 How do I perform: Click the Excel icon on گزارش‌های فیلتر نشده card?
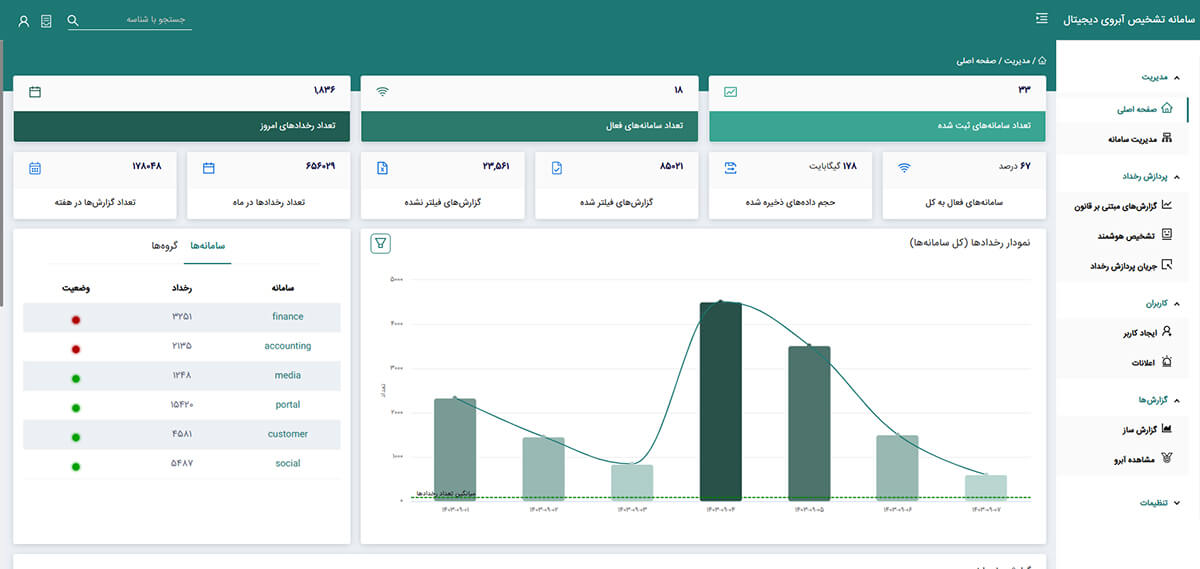(x=382, y=168)
